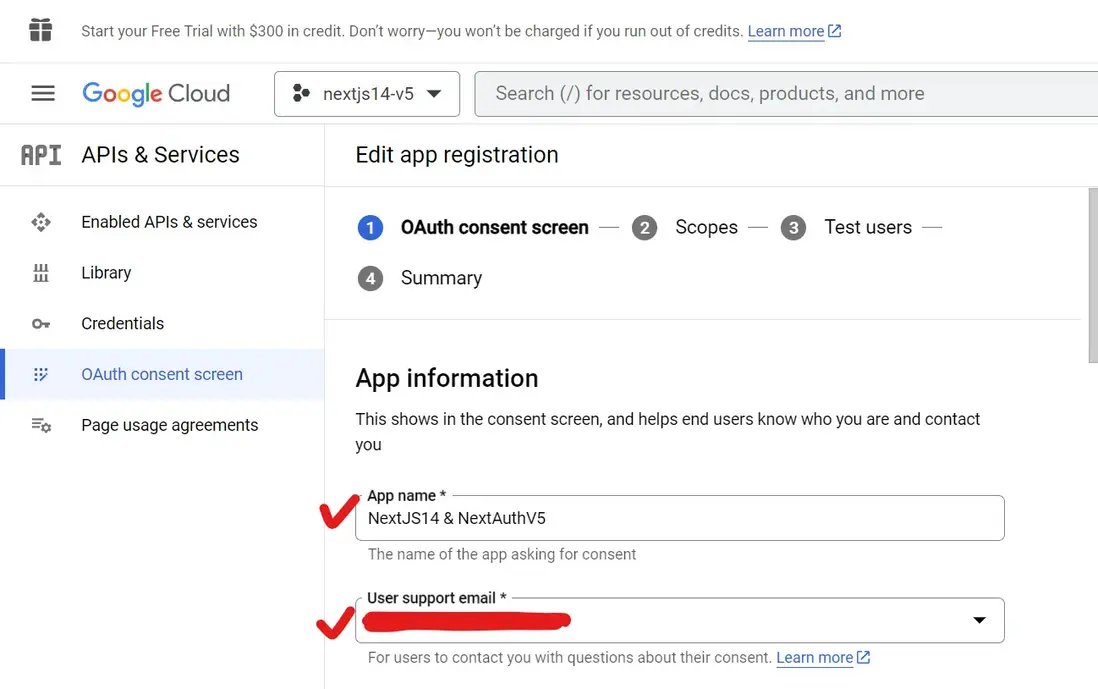This screenshot has width=1098, height=689.
Task: Click Learn more in the free trial banner
Action: click(x=786, y=31)
